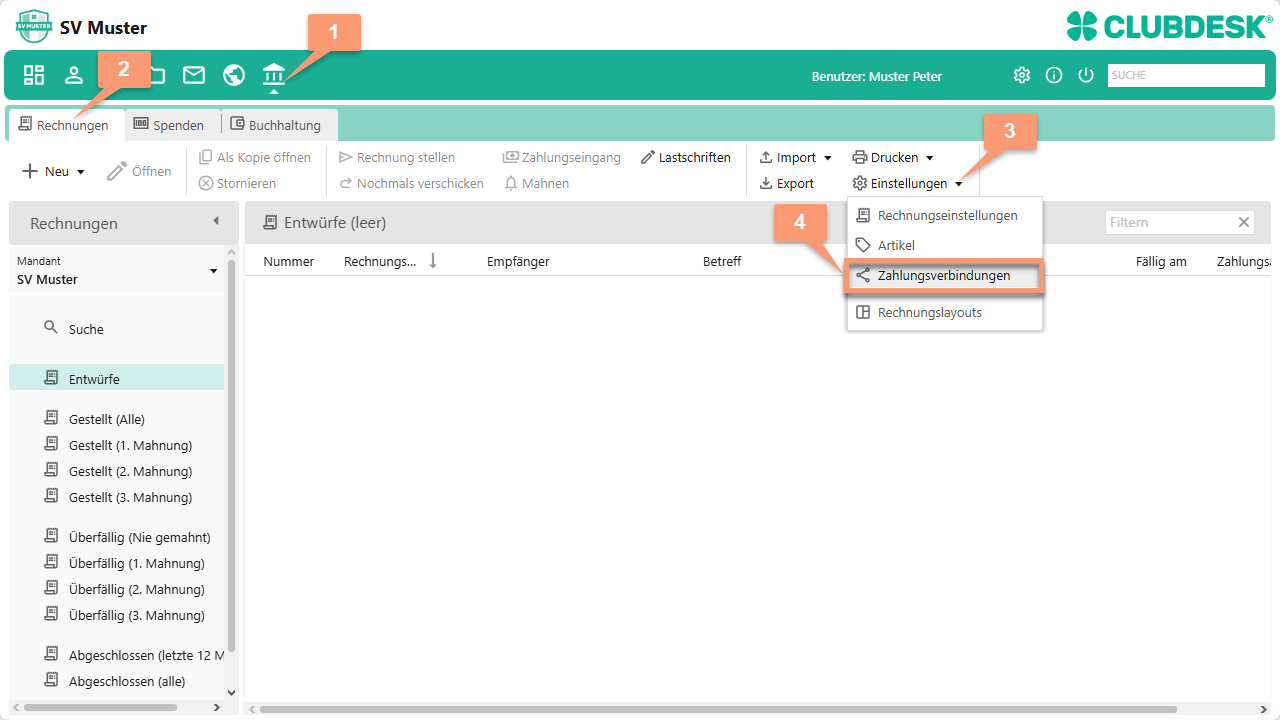Expand the Neu dropdown arrow
This screenshot has height=720, width=1280.
point(81,172)
